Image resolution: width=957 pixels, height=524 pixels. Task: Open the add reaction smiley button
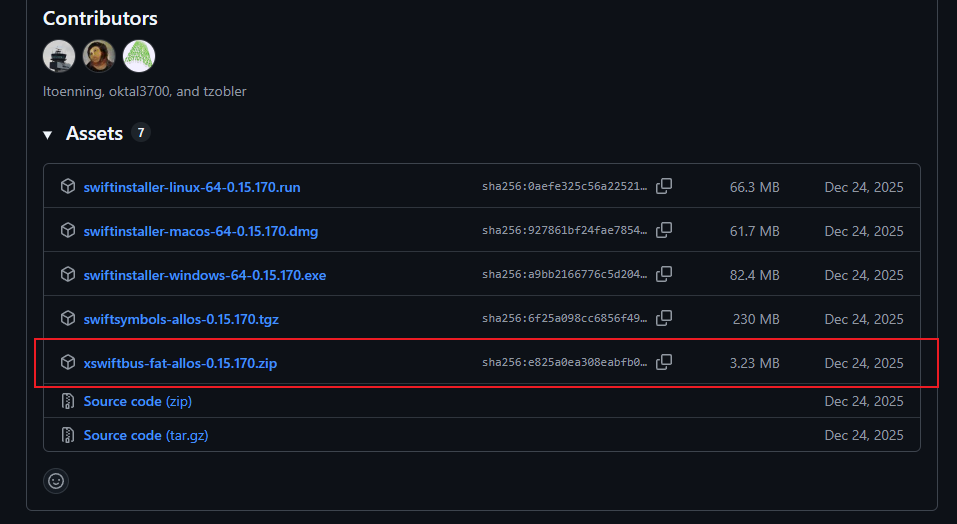point(56,481)
